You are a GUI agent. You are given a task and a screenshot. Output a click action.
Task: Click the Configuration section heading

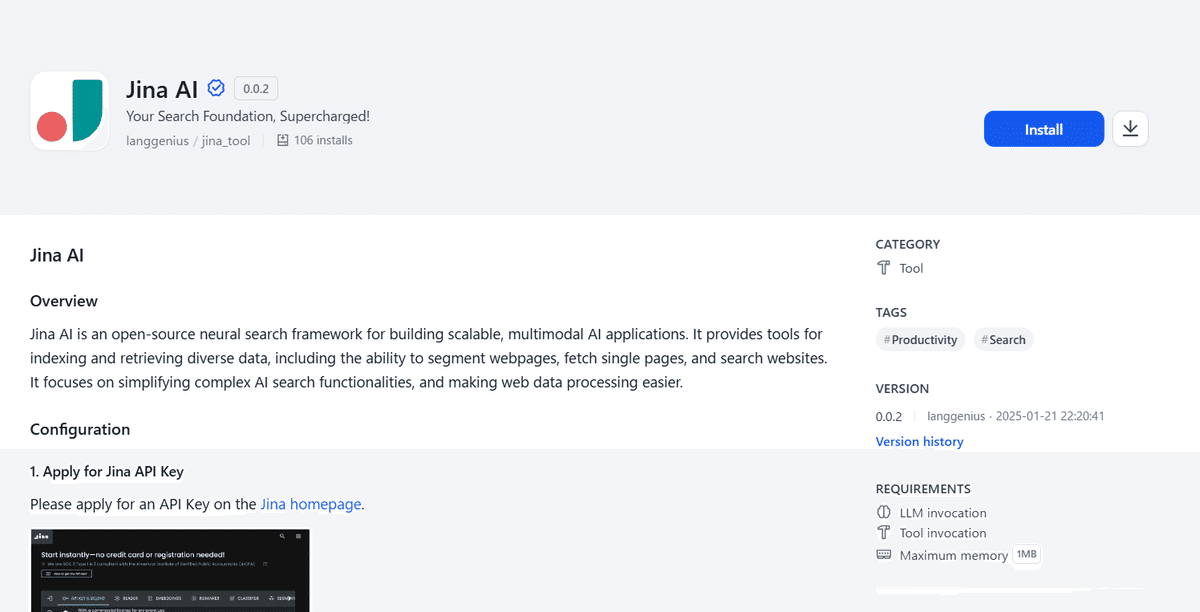tap(80, 430)
